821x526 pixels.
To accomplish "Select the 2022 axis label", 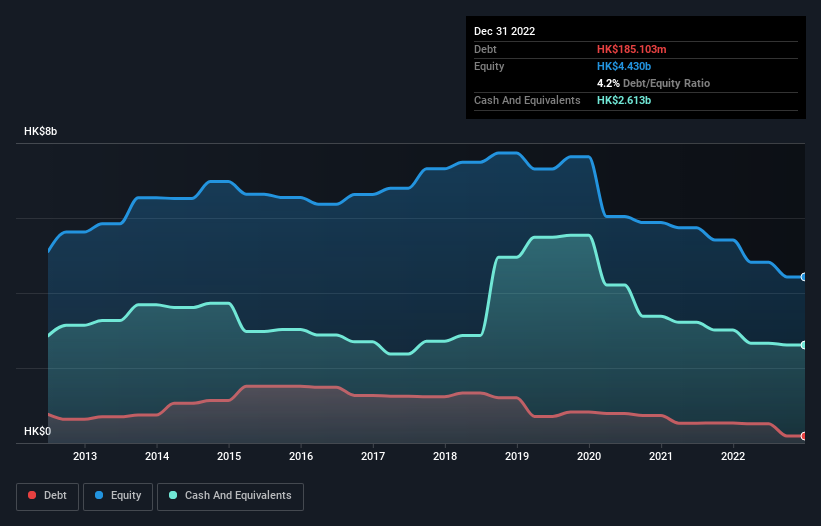I will [x=733, y=456].
